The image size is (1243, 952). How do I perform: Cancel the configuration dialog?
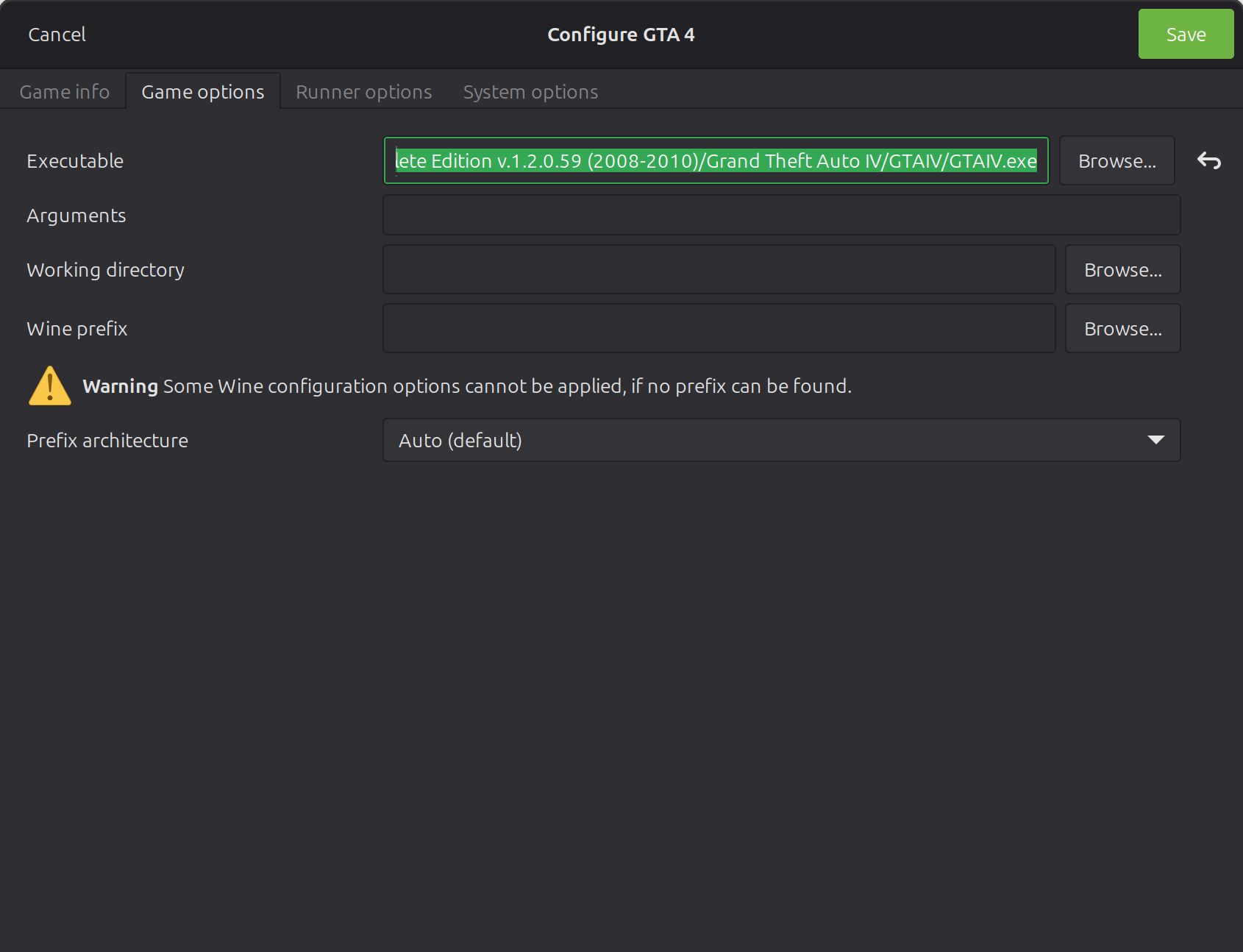57,35
